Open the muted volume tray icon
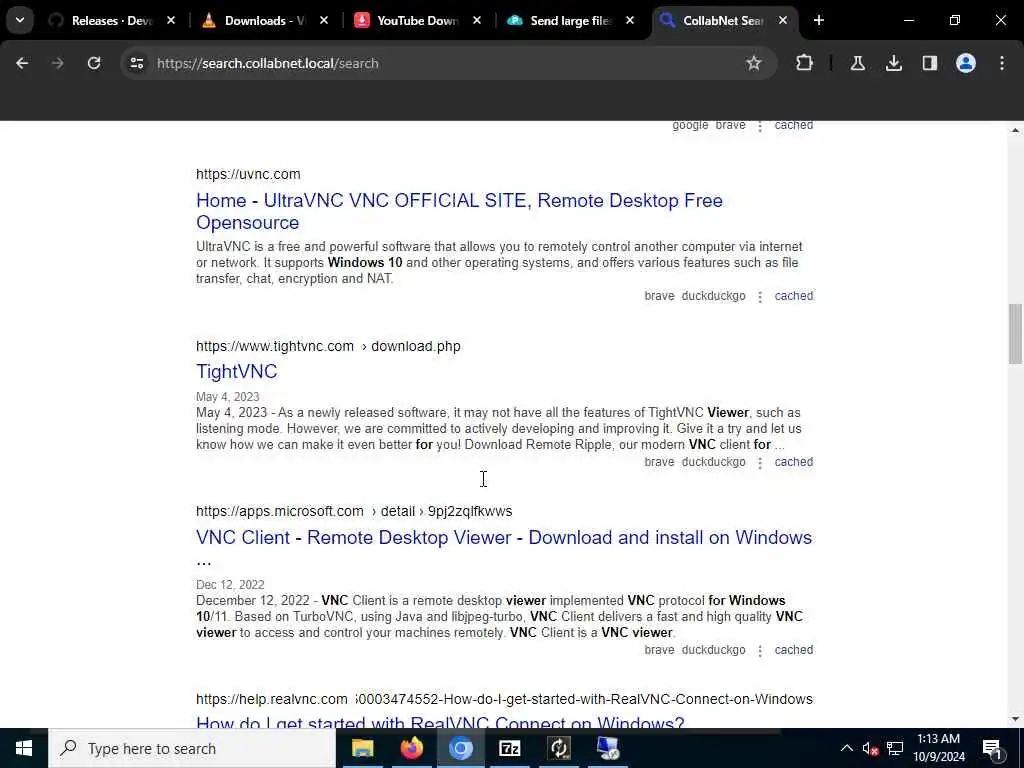The image size is (1024, 768). [870, 748]
